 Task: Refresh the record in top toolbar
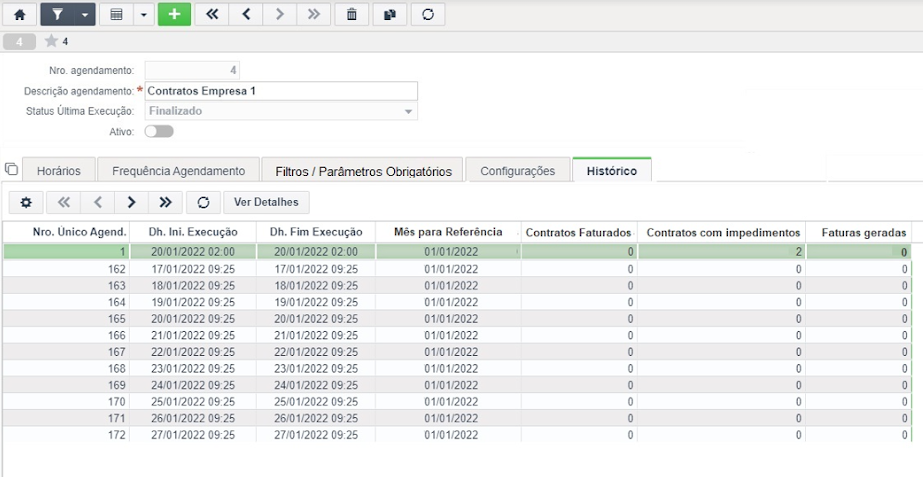pos(428,15)
